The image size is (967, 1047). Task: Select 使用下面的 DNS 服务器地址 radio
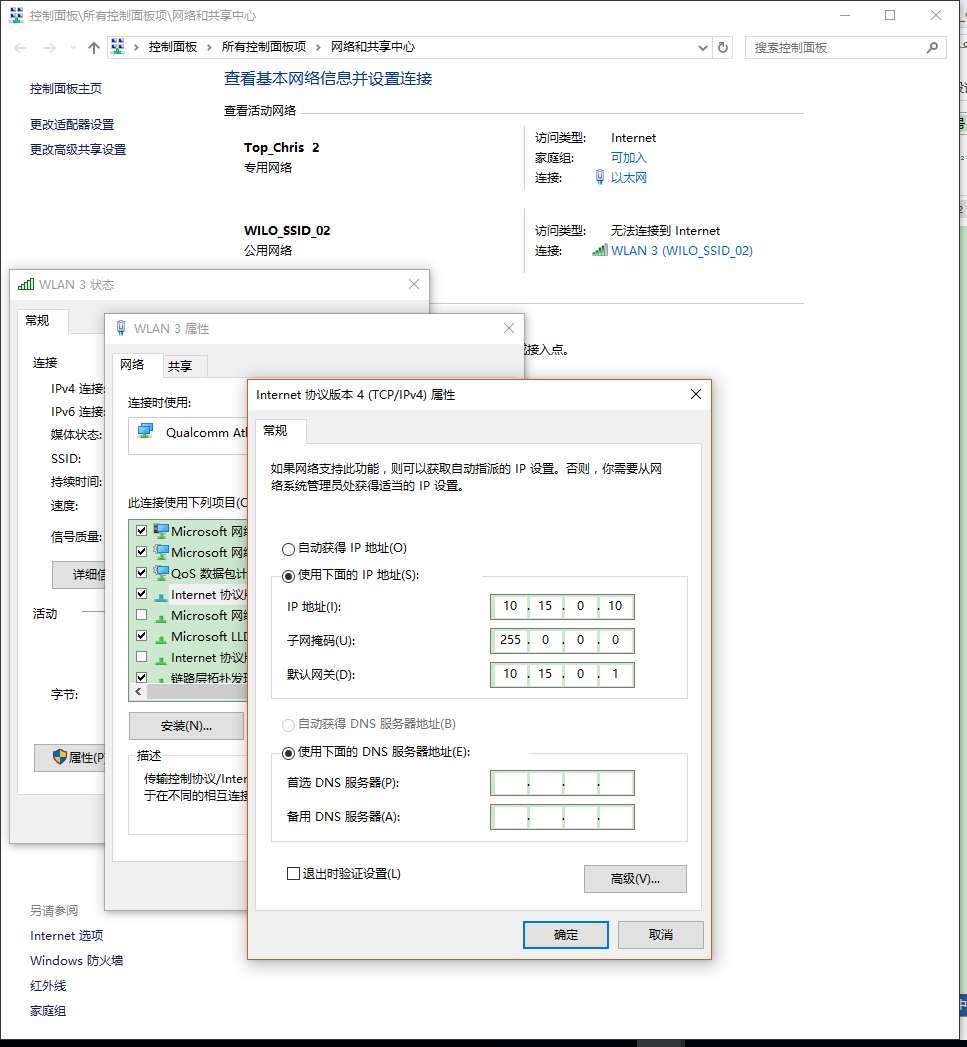point(288,753)
